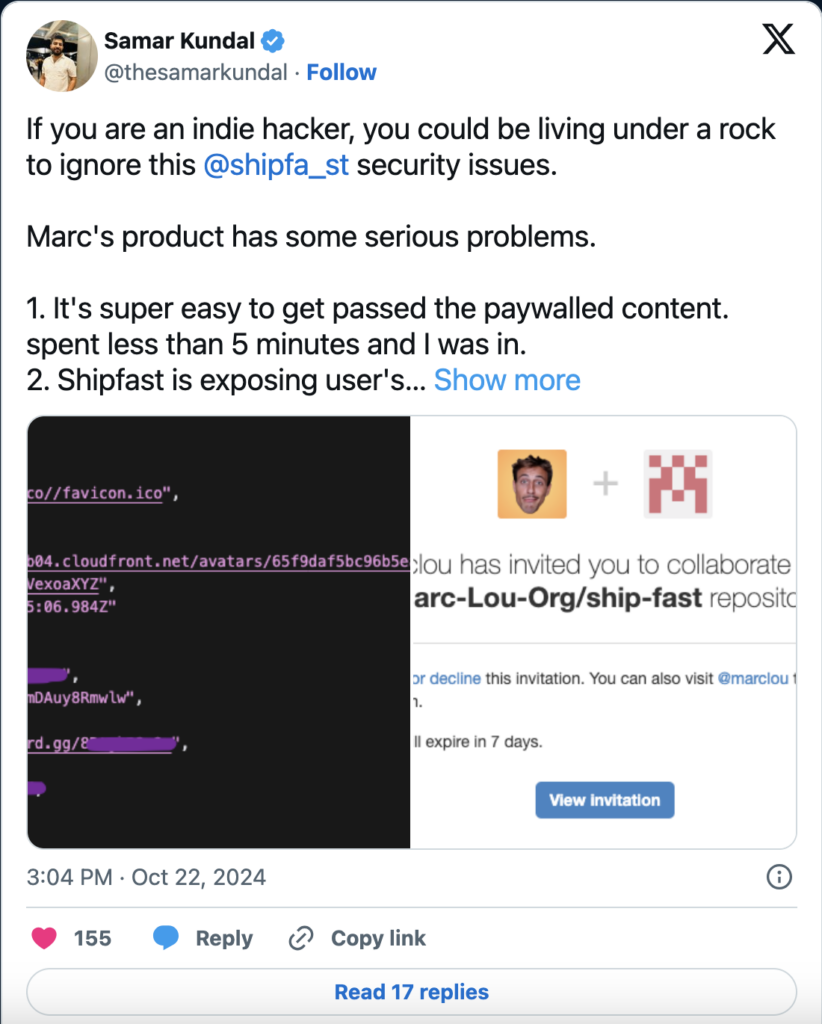The height and width of the screenshot is (1024, 822).
Task: Open the dark code screenshot image
Action: (x=219, y=632)
